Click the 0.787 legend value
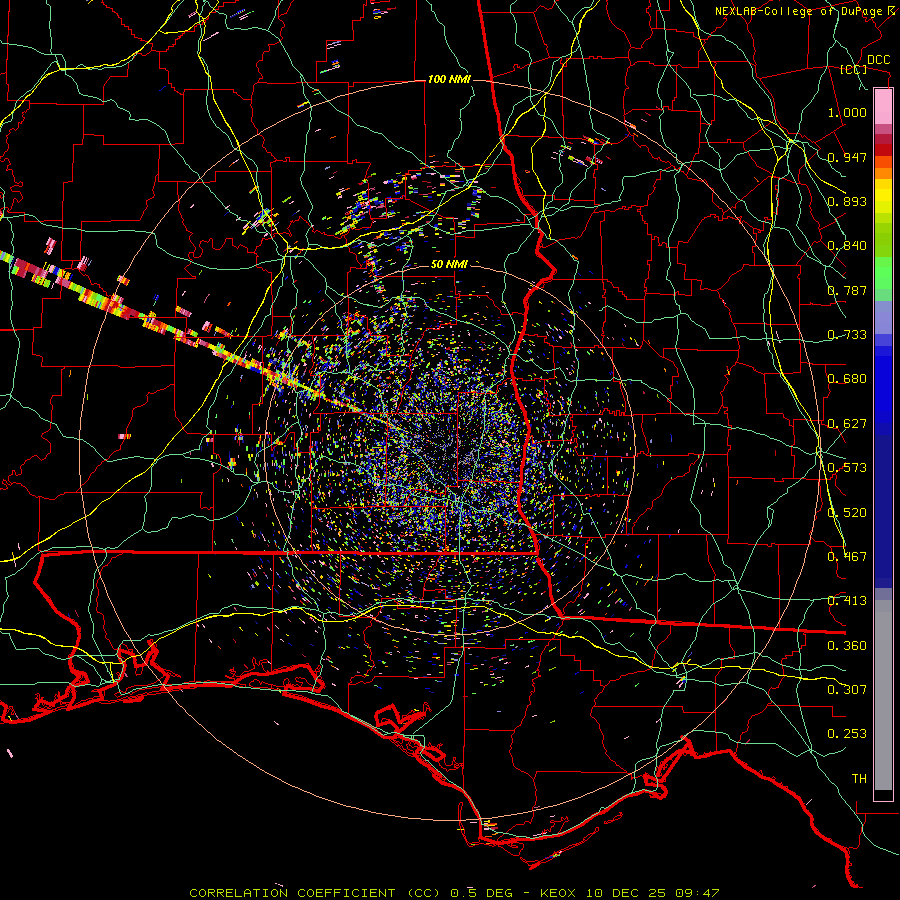 (847, 290)
